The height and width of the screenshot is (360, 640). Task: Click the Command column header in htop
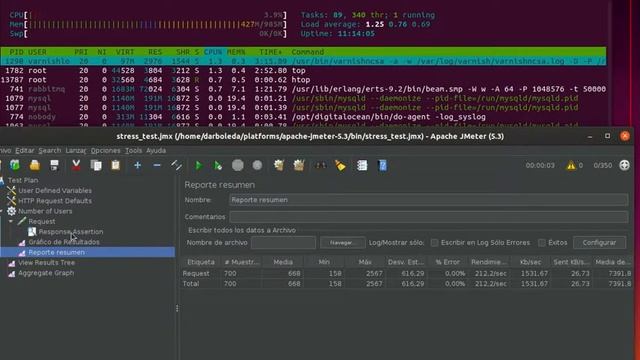coord(308,52)
